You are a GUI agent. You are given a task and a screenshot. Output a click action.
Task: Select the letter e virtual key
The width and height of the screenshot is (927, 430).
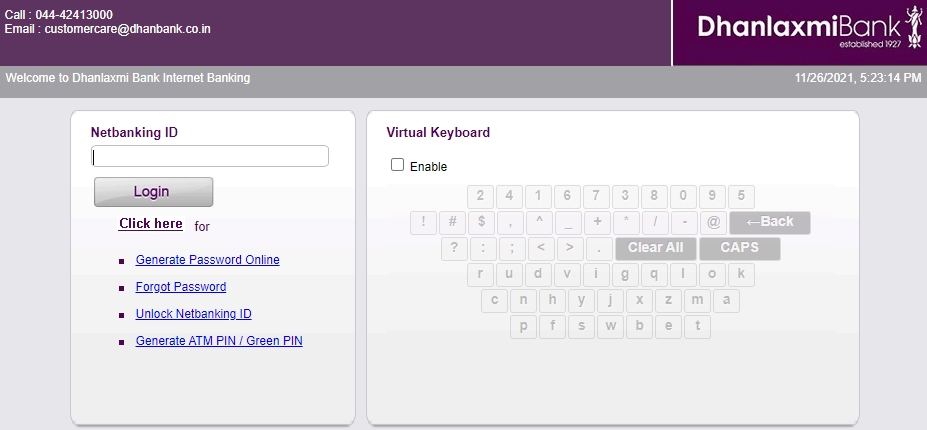[668, 327]
